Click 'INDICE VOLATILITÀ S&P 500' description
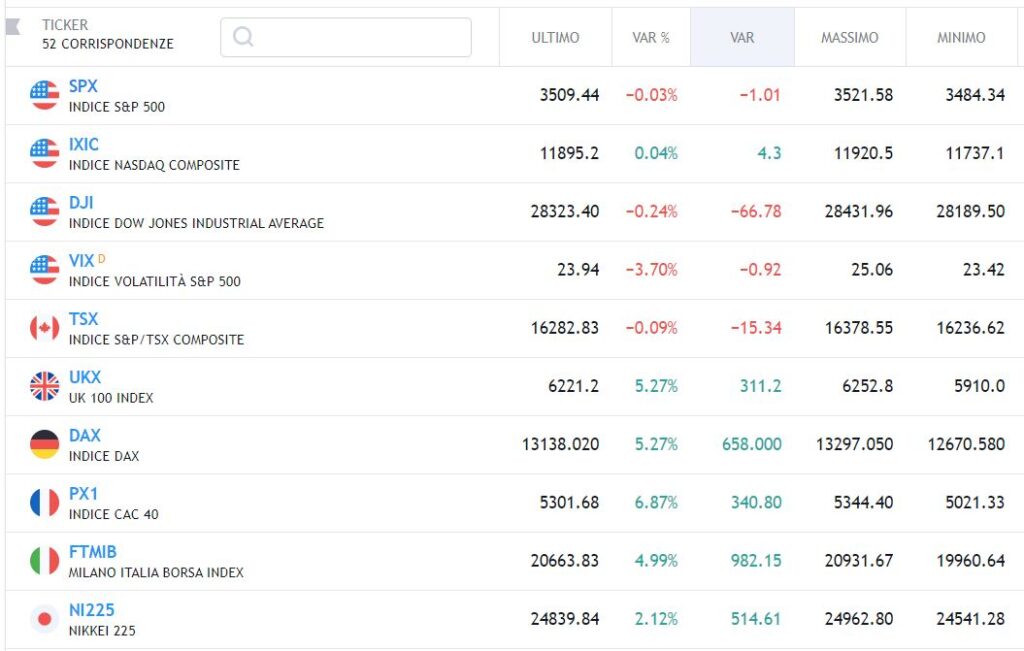 point(155,281)
